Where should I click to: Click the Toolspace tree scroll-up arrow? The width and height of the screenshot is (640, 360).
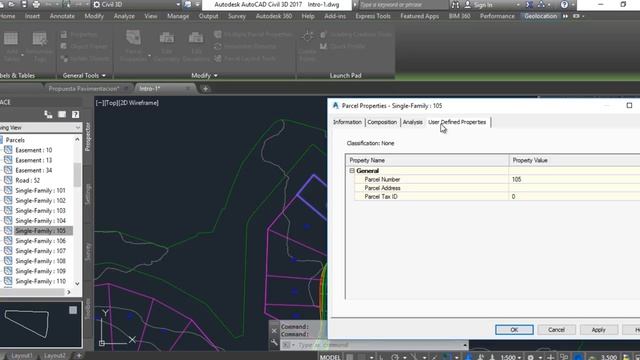[77, 140]
